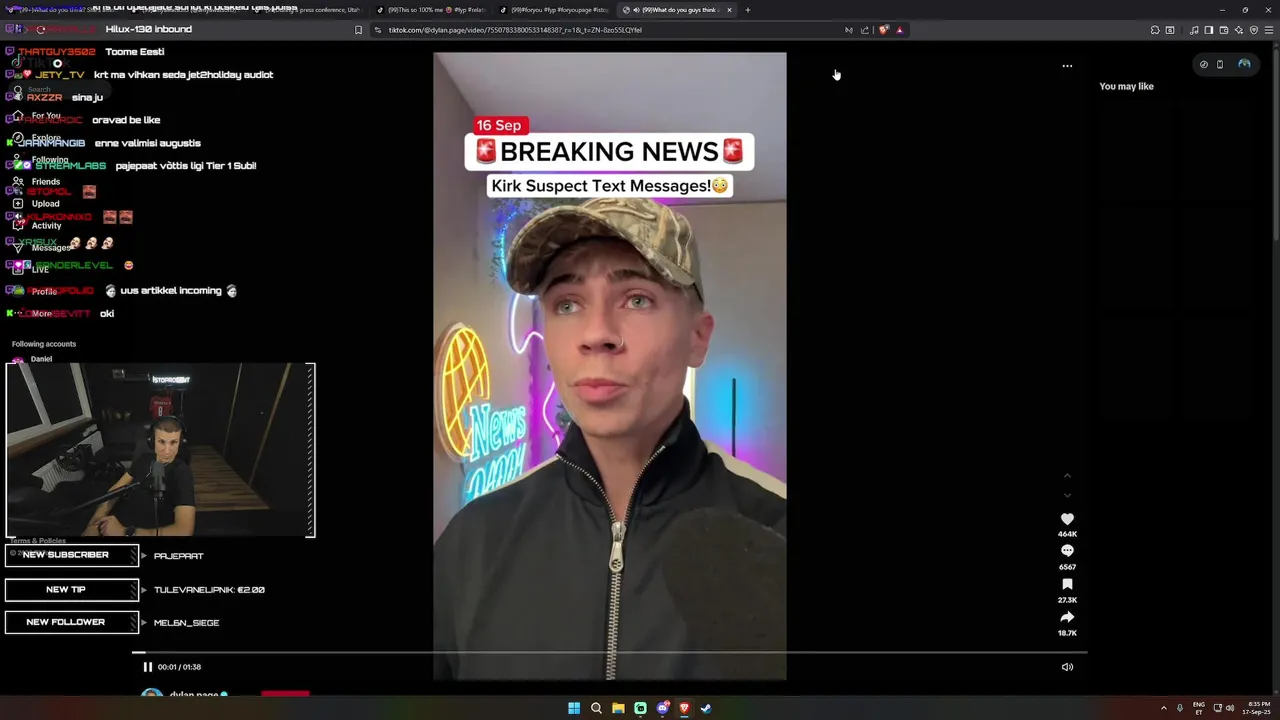
Task: Click chat message 'Toome Eesti'
Action: pos(134,52)
